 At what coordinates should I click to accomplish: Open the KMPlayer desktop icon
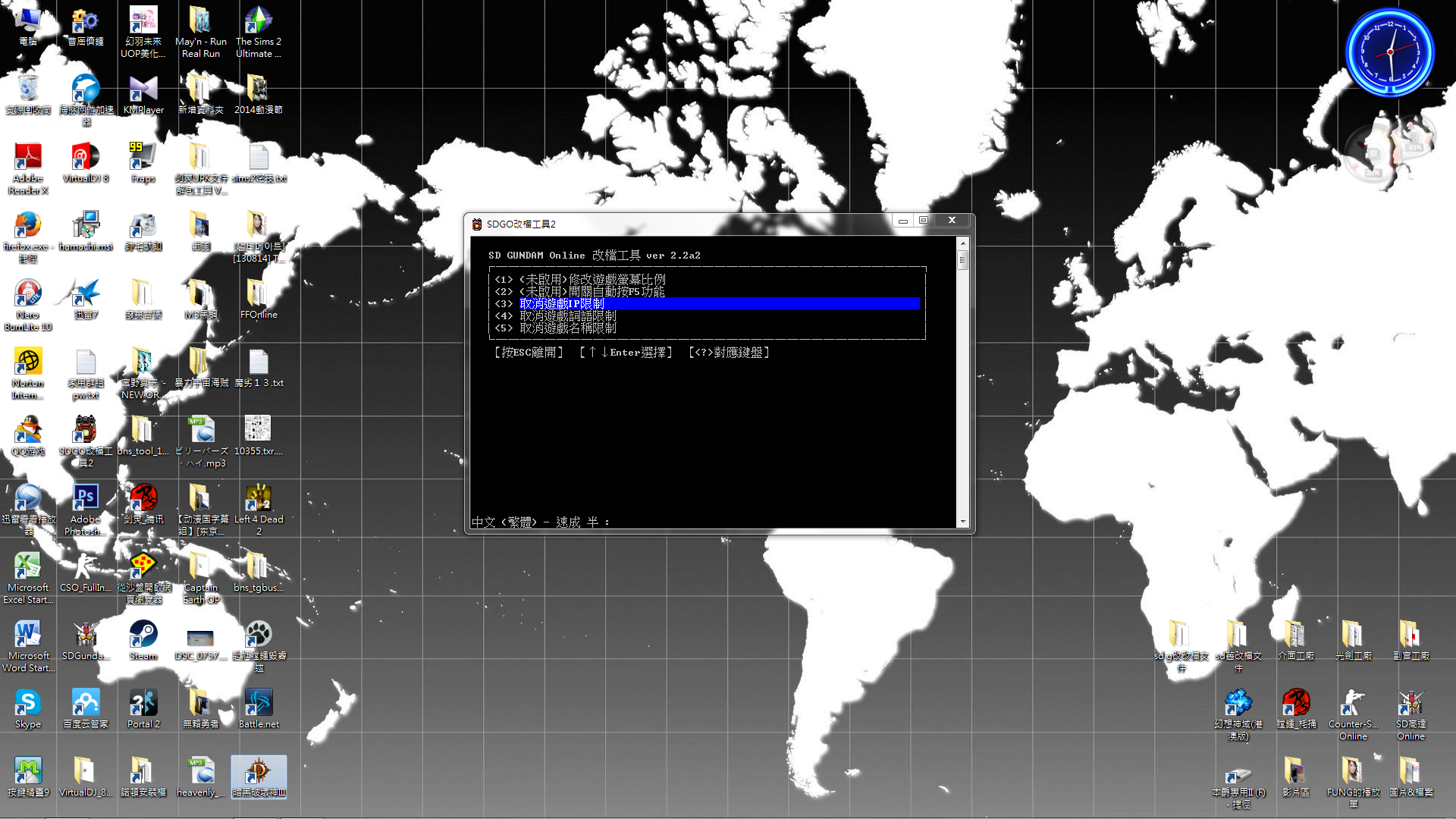point(143,89)
